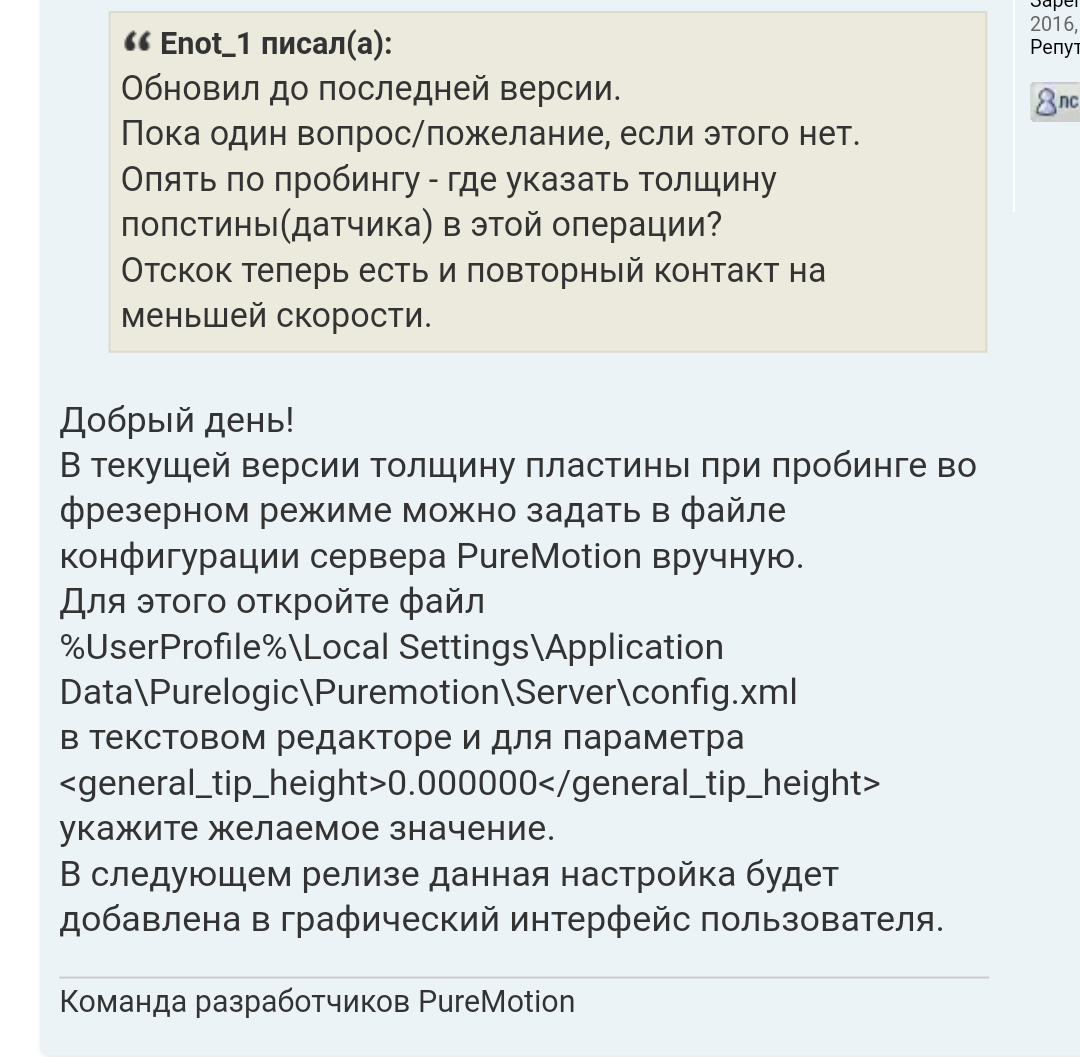
Task: Click the horizontal separator above the signature
Action: pos(523,977)
